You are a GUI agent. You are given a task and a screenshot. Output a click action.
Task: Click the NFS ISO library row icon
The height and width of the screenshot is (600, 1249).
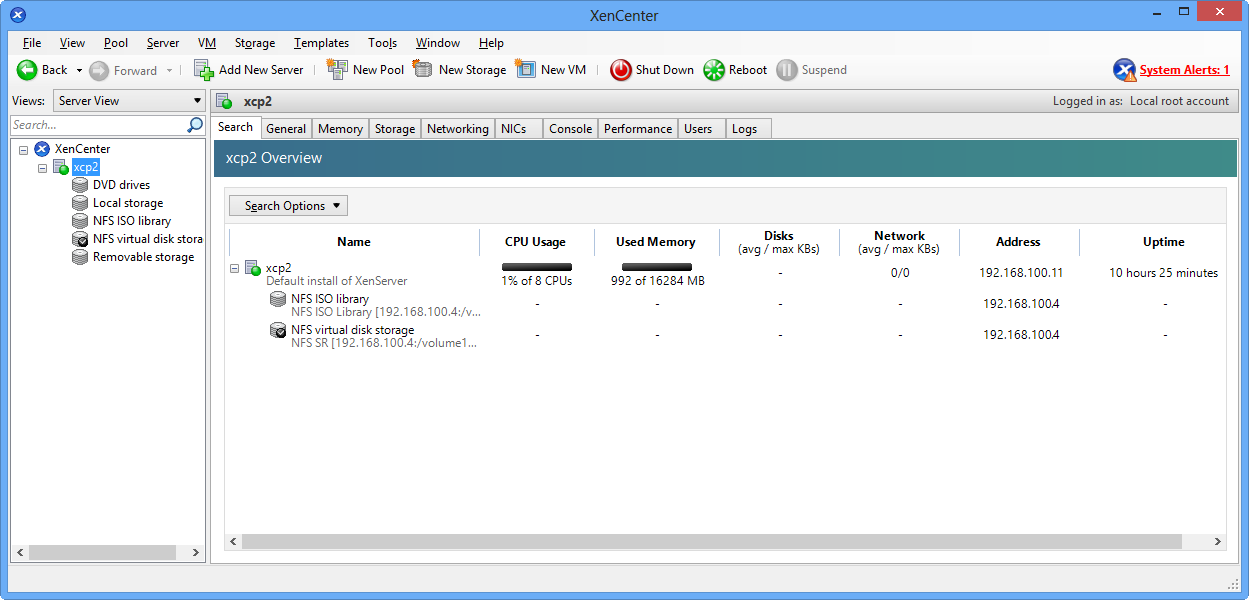point(278,299)
